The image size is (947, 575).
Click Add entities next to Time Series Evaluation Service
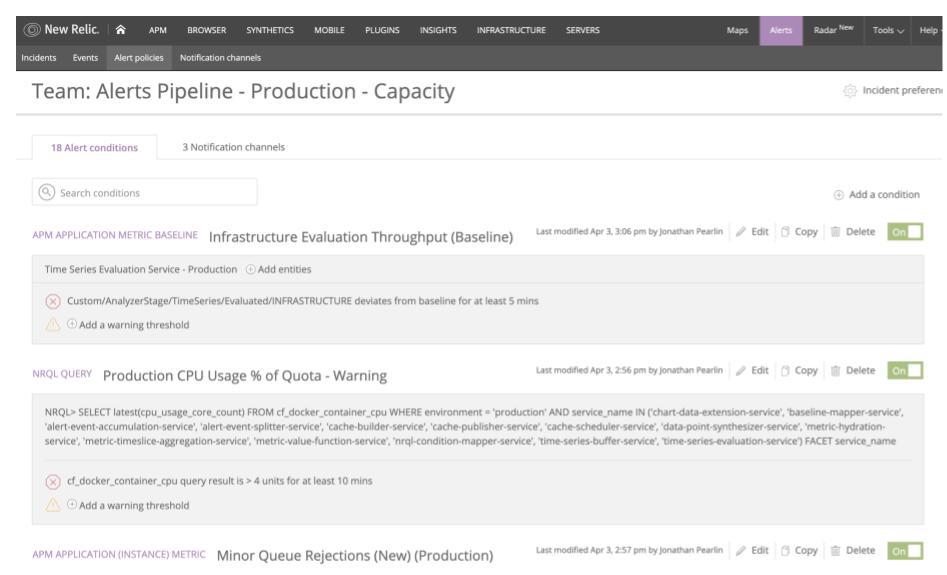(x=278, y=269)
